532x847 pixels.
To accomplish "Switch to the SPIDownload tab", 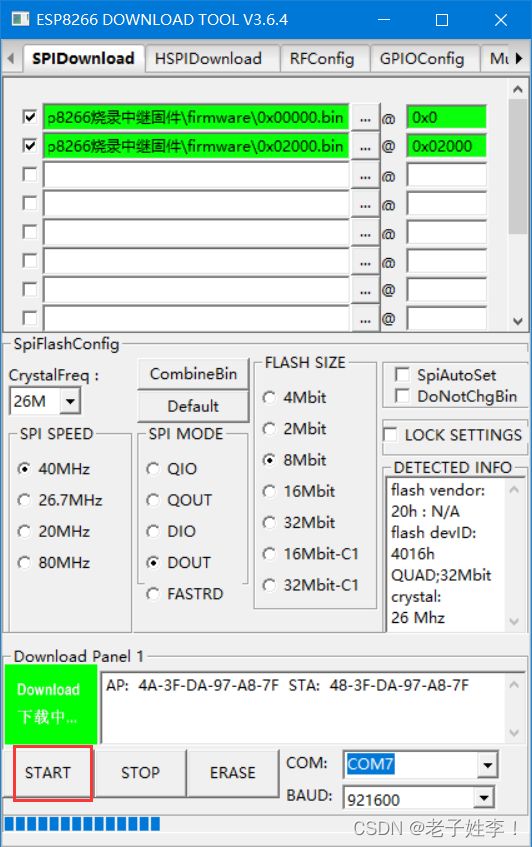I will (x=83, y=58).
